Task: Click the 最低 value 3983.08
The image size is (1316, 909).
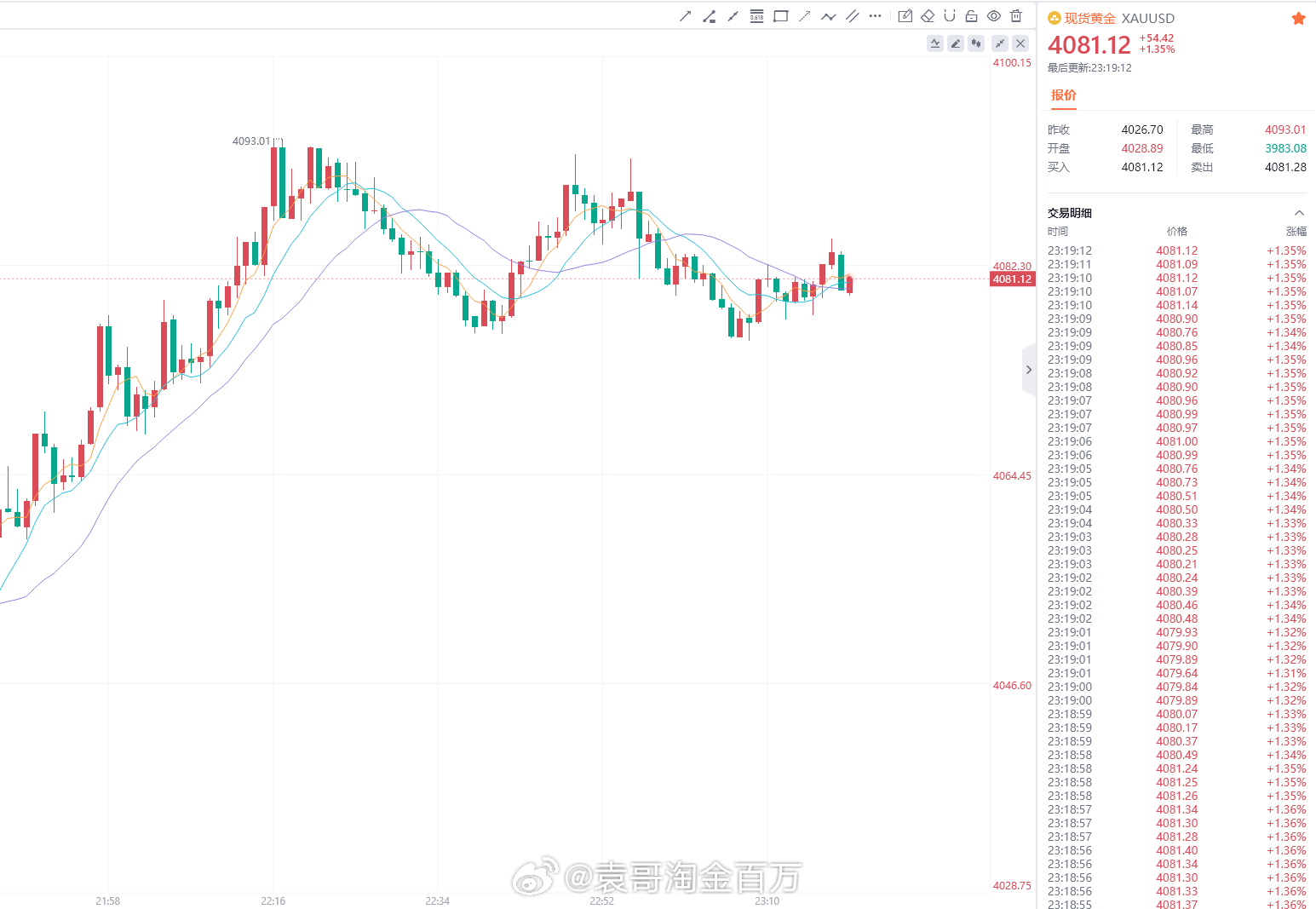Action: (1285, 148)
